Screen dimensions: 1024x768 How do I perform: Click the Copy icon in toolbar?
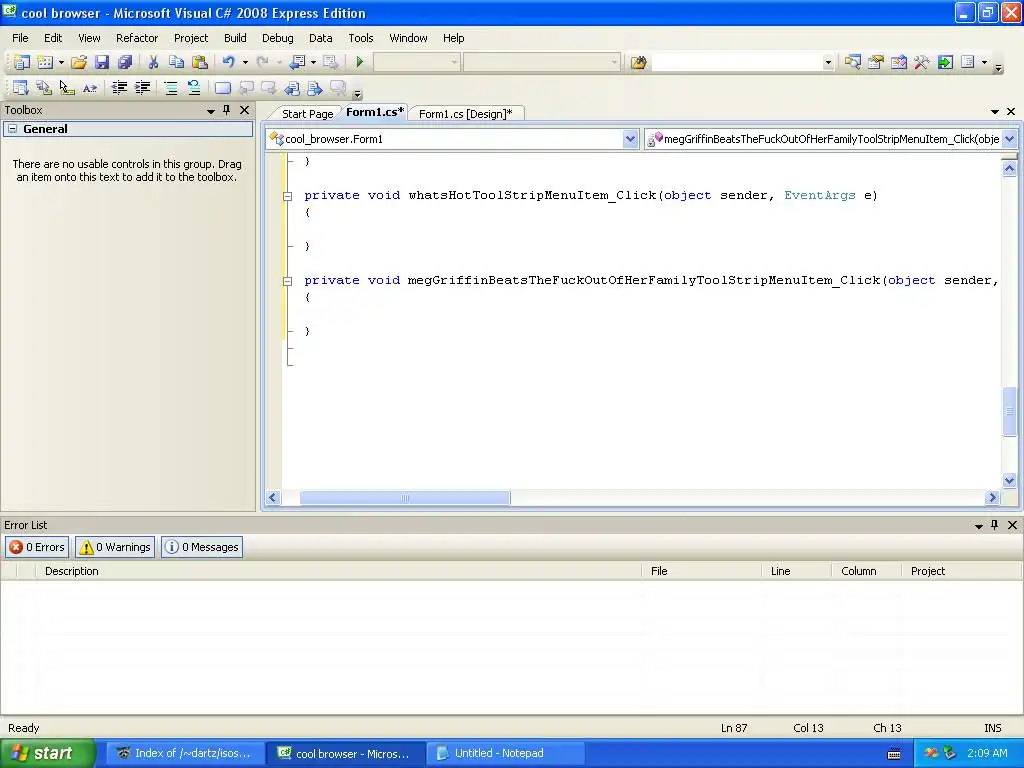point(176,62)
